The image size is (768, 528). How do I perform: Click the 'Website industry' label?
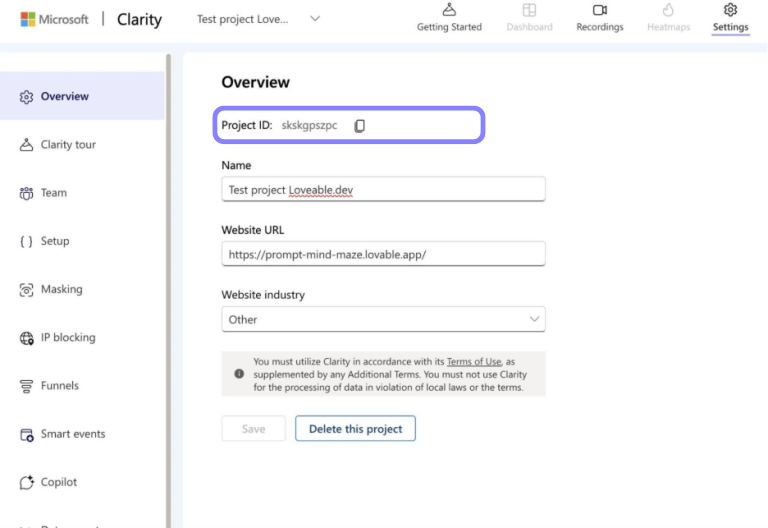(x=263, y=295)
